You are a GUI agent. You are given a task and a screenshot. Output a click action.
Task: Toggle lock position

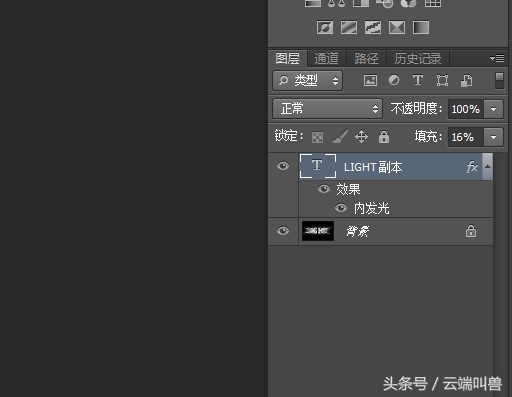click(x=361, y=137)
